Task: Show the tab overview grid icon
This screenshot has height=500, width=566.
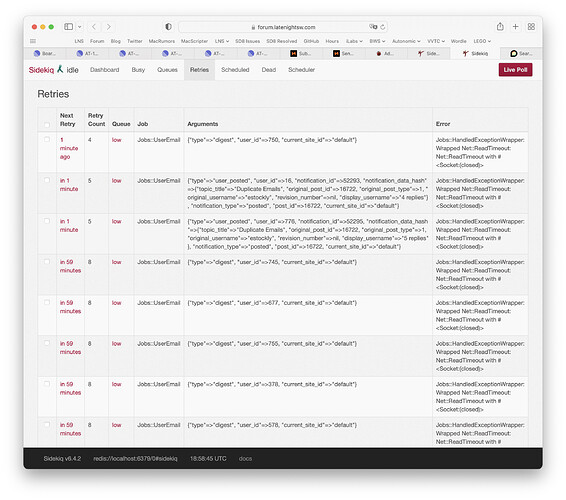Action: coord(531,27)
